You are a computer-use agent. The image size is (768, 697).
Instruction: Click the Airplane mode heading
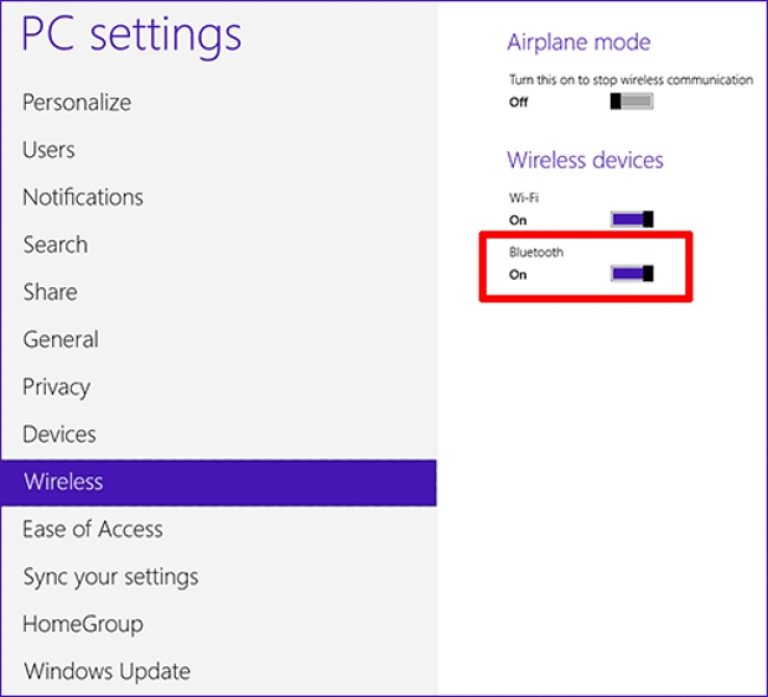click(579, 43)
